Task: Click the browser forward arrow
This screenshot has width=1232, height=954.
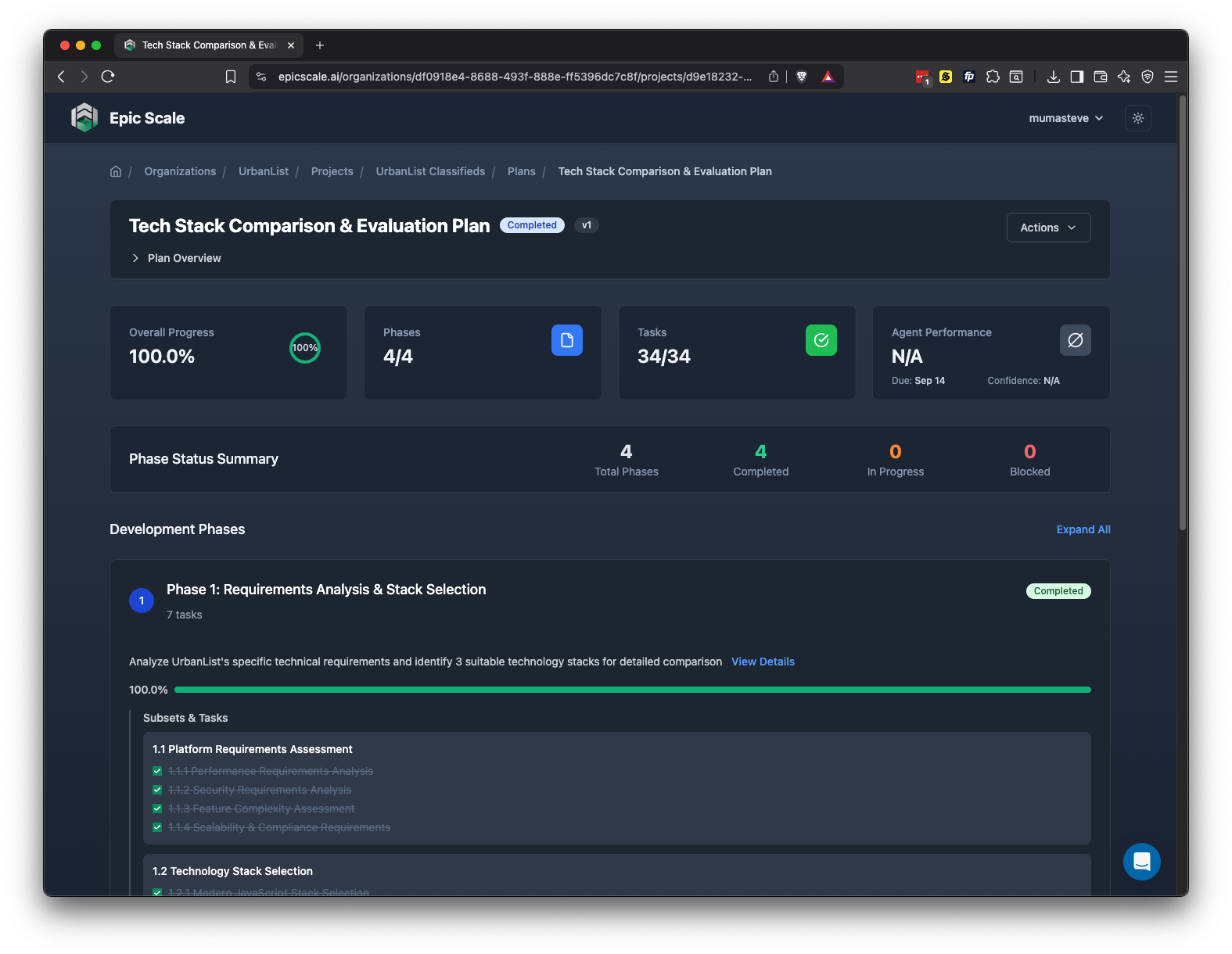Action: pos(84,77)
